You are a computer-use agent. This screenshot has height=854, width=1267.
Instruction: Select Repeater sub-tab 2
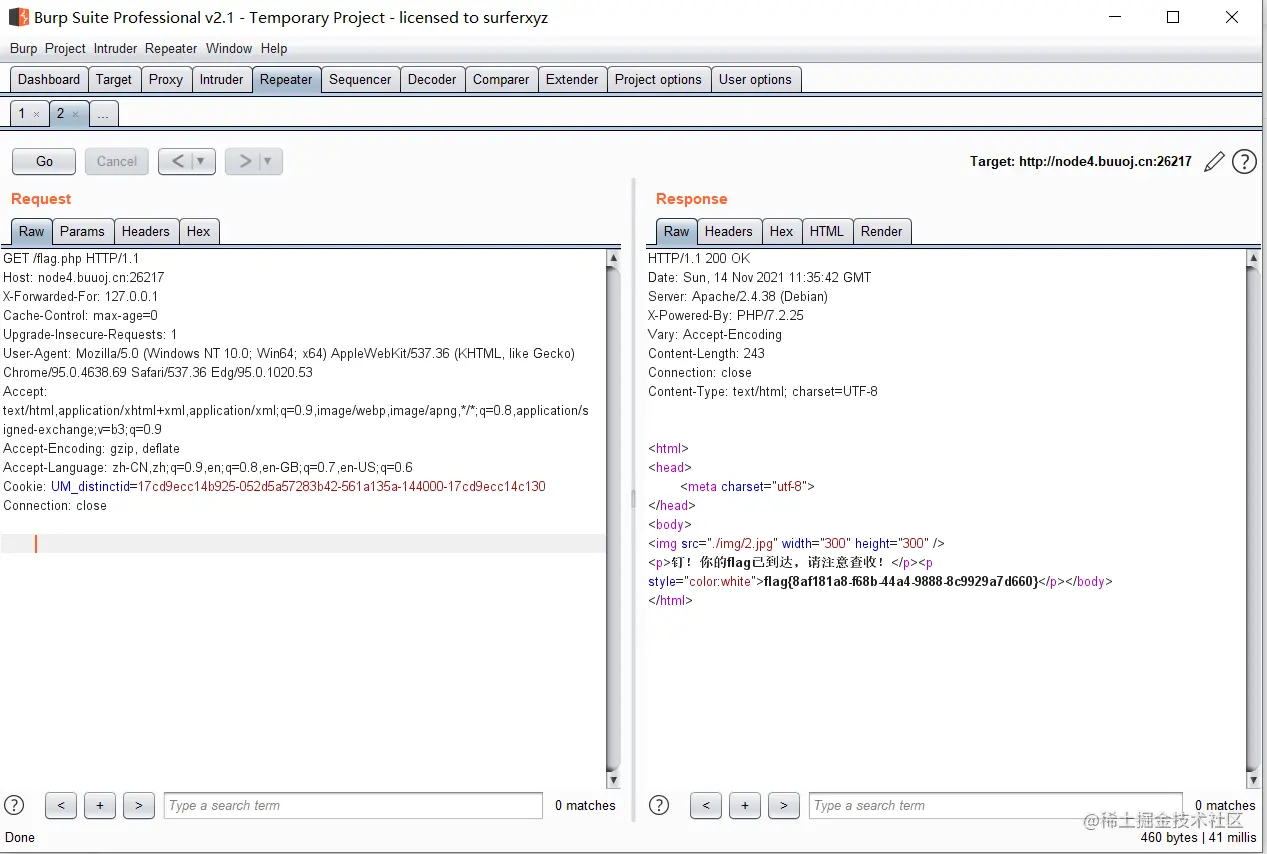point(68,114)
